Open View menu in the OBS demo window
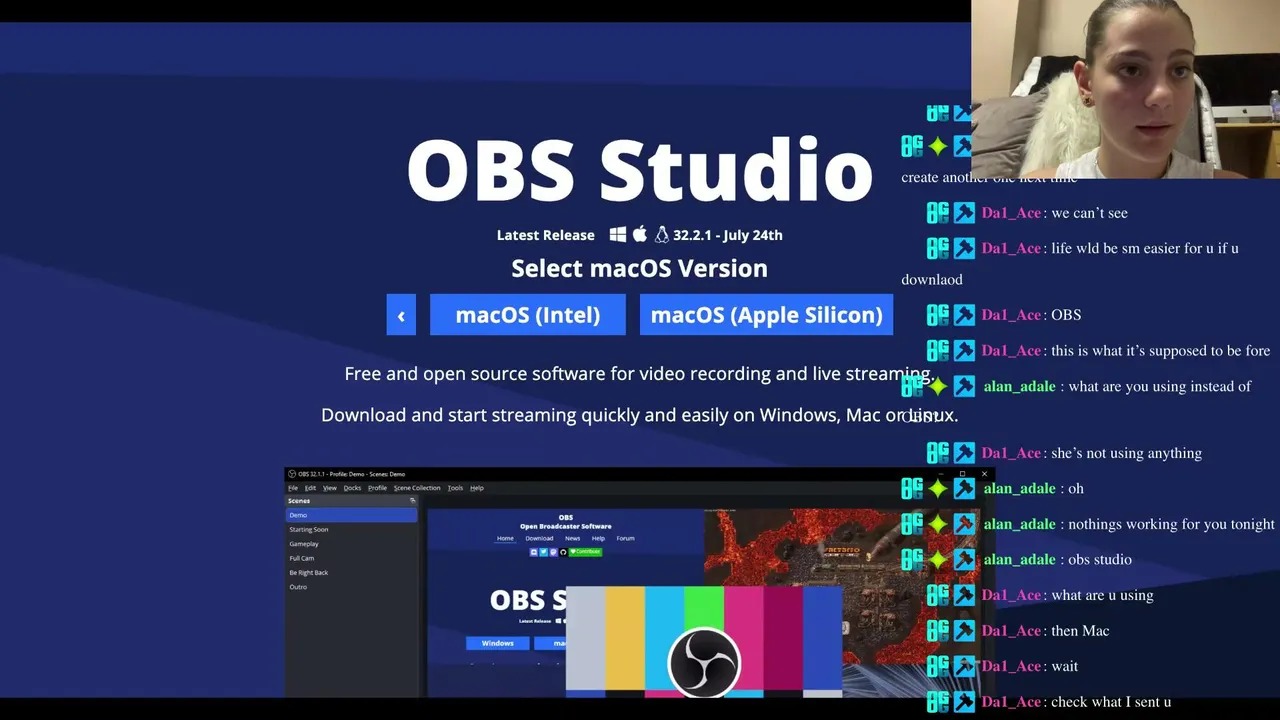The image size is (1280, 720). click(329, 488)
